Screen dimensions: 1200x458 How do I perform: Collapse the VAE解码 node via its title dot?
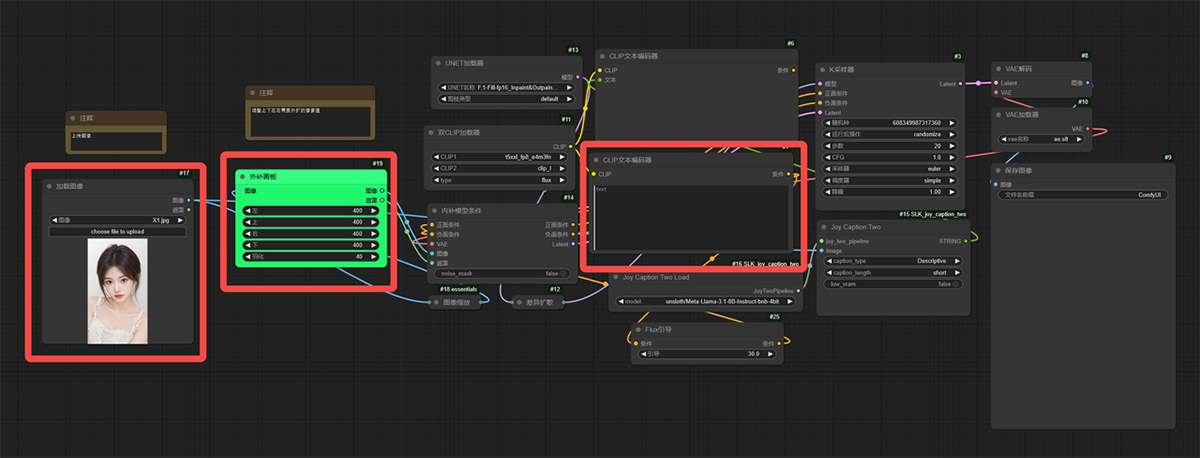tap(998, 69)
